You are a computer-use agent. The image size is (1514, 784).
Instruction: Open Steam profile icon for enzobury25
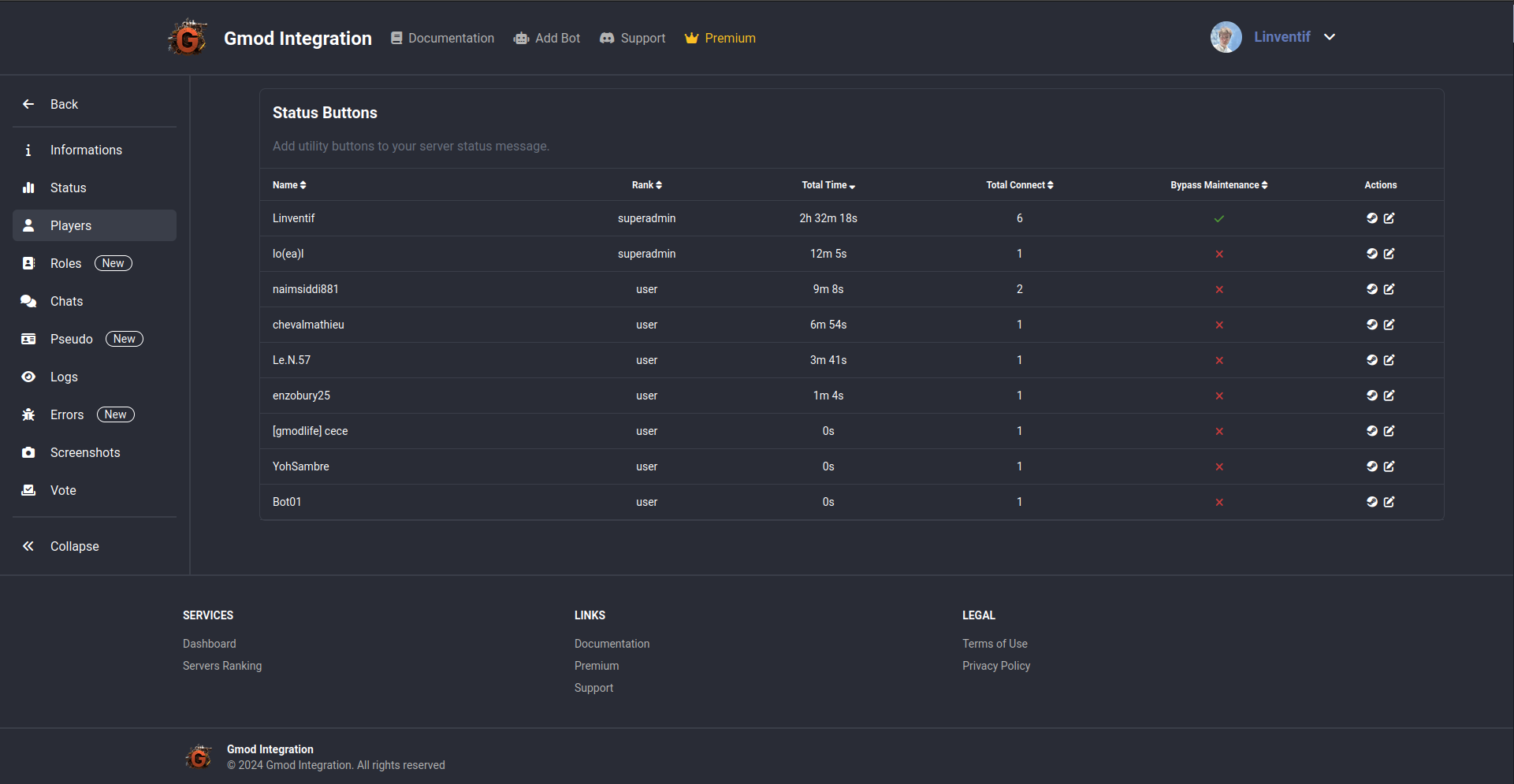pos(1371,396)
